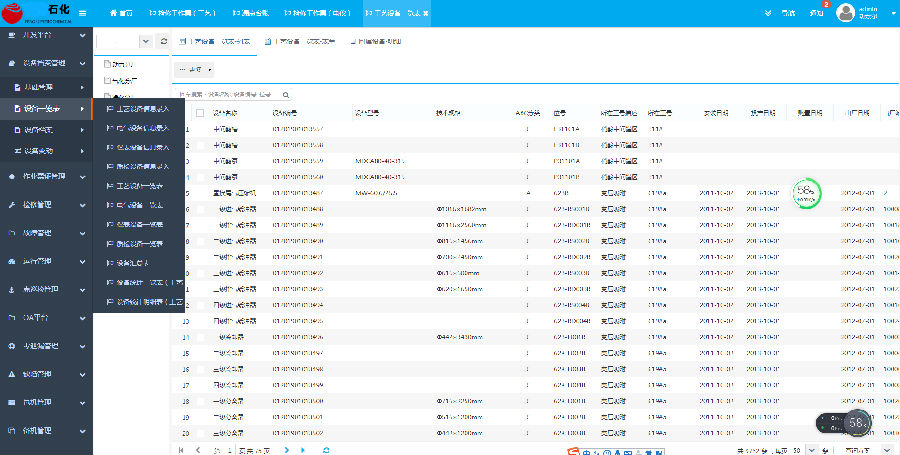Screen dimensions: 900x455
Task: Click the wrench icon of 检修管理
Action: click(x=11, y=205)
